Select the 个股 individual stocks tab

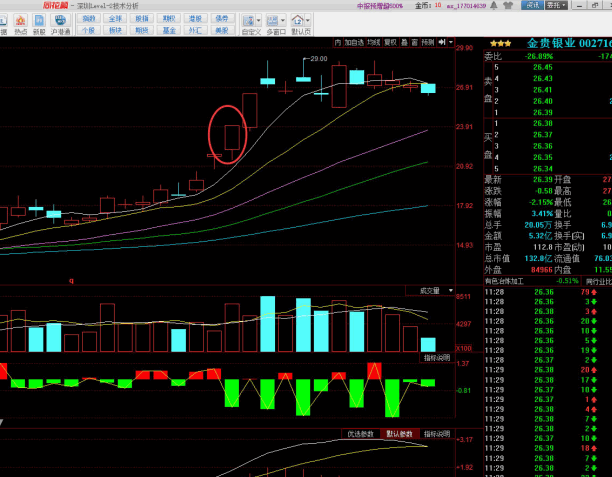point(89,30)
